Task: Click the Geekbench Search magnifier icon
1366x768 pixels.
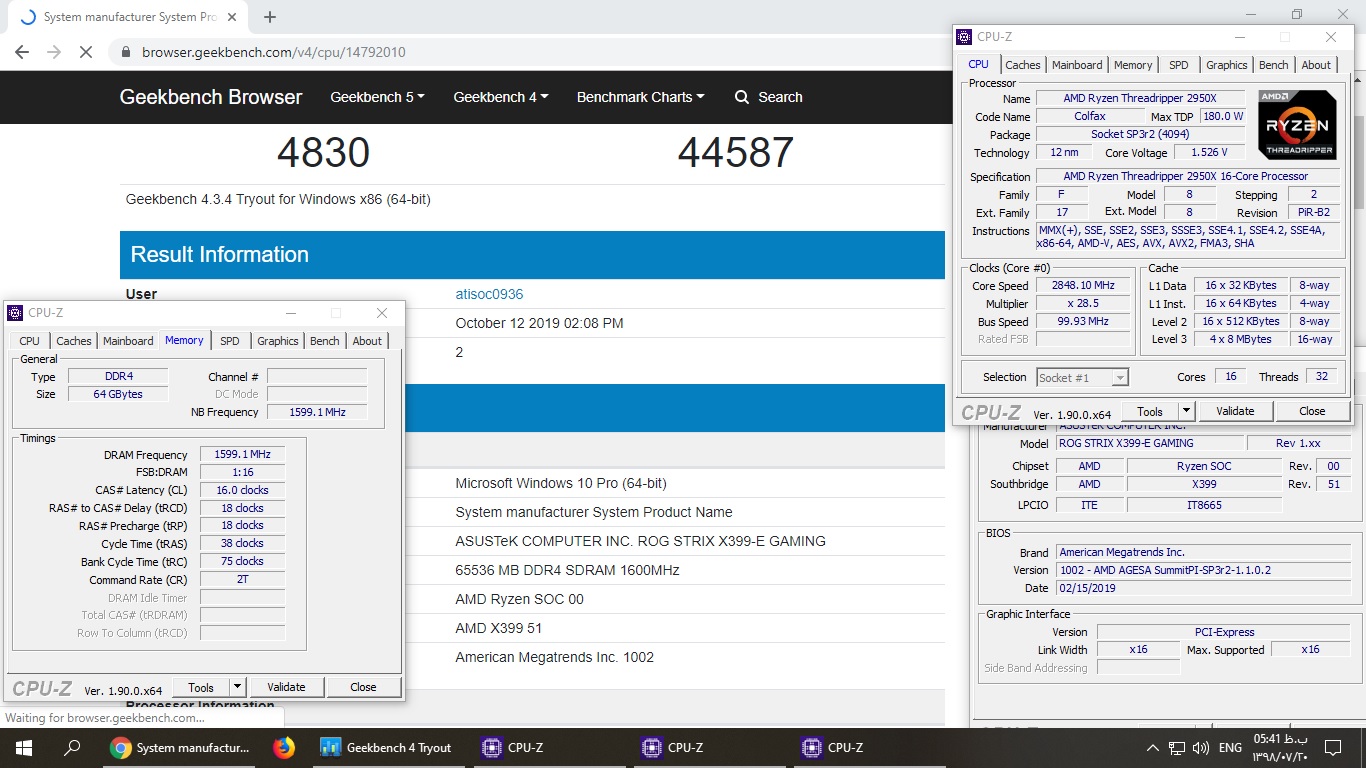Action: (x=742, y=97)
